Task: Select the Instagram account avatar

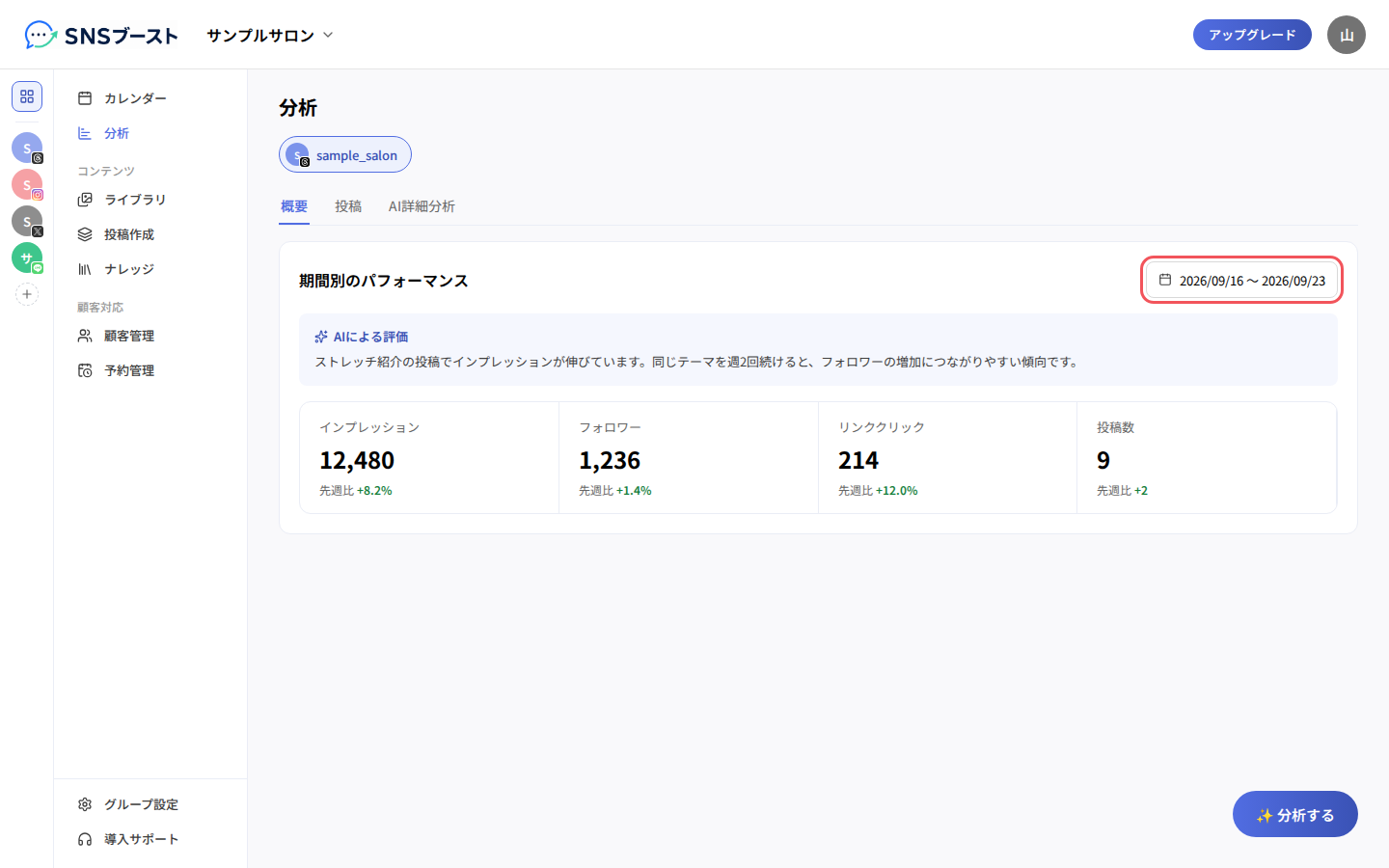Action: click(x=27, y=184)
